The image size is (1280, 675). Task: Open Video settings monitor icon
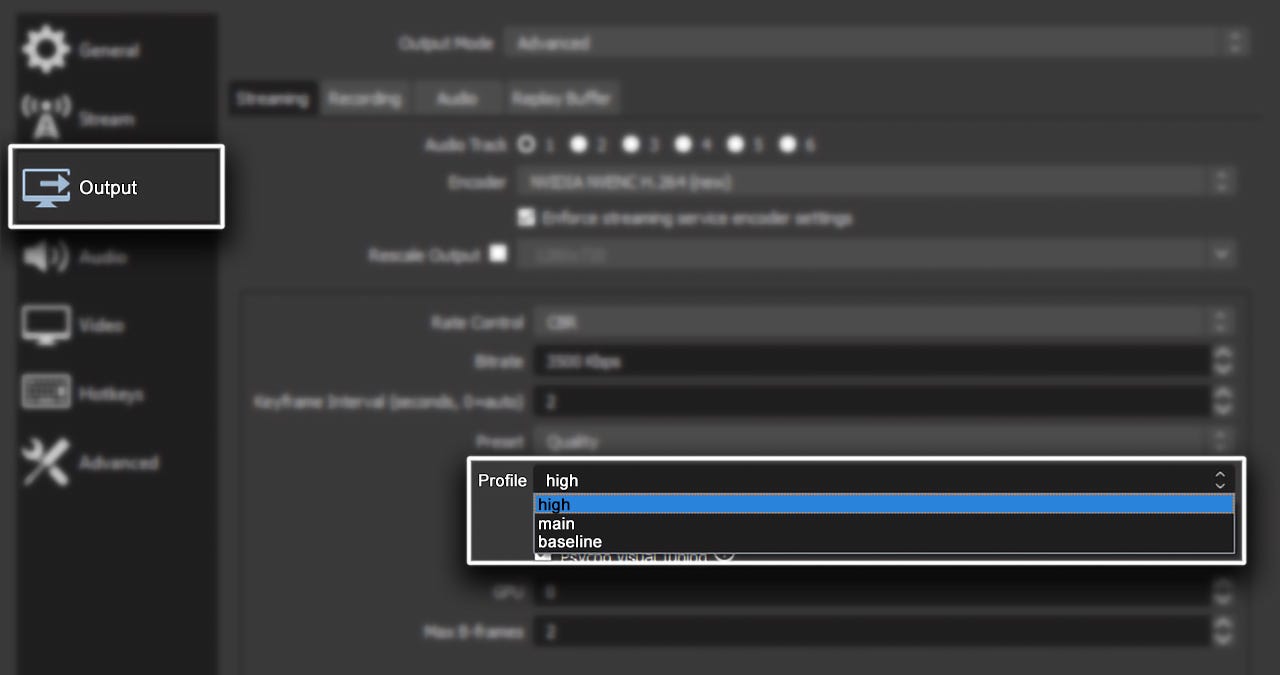coord(46,325)
